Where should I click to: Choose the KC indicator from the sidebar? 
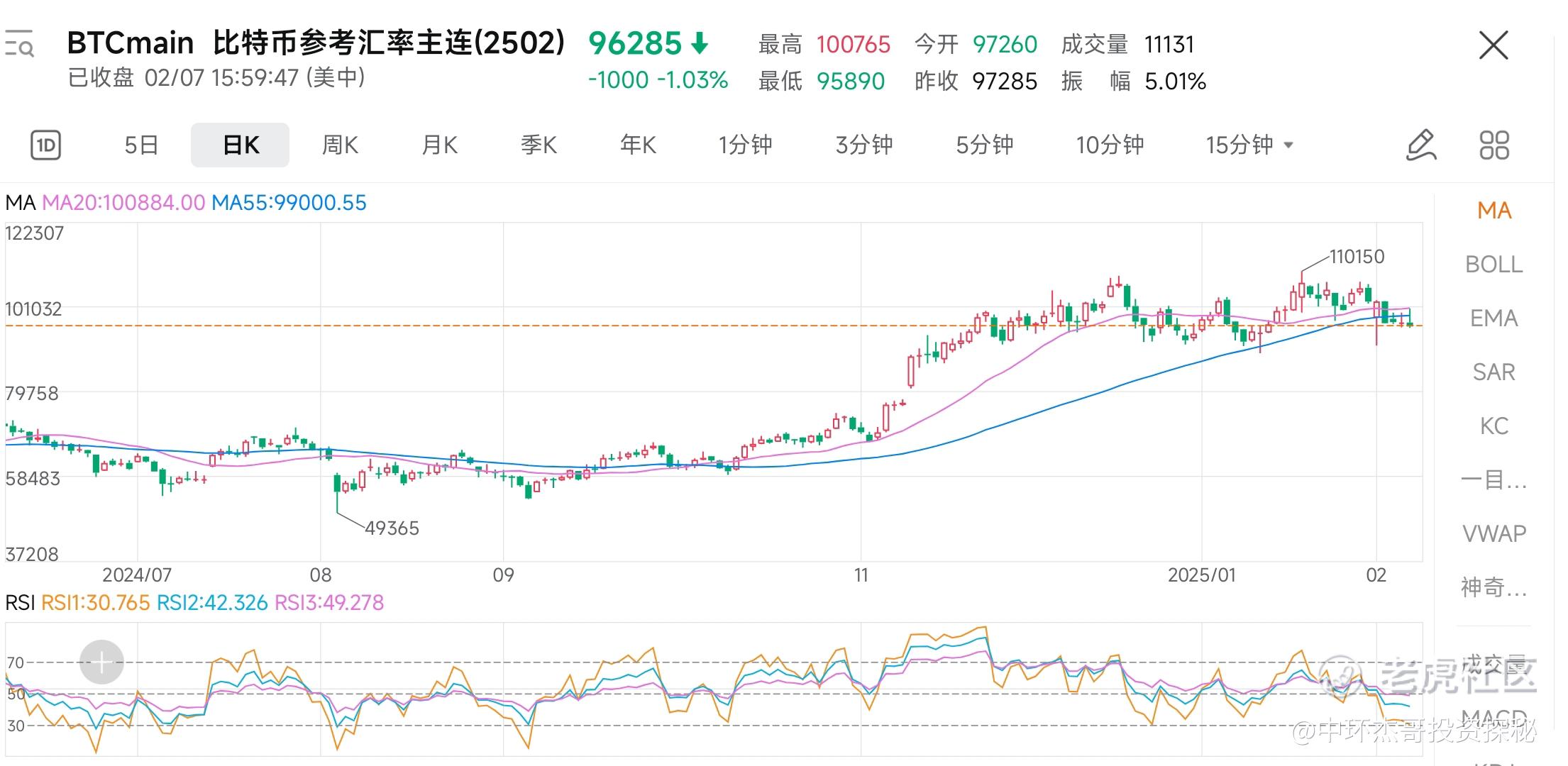pos(1494,426)
